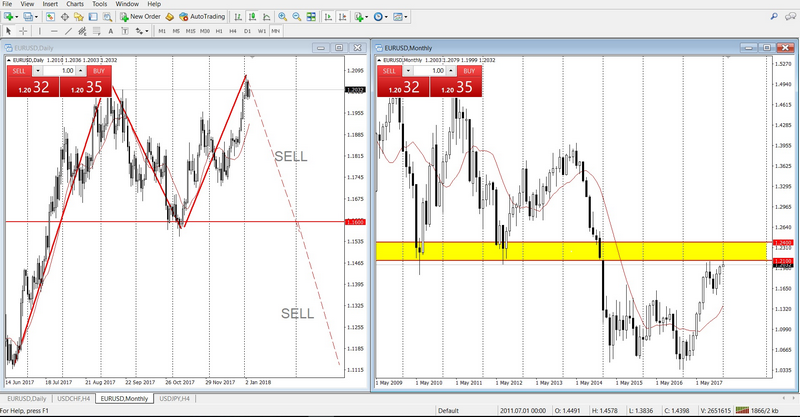
Task: Select the crosshair cursor tool
Action: (22, 32)
